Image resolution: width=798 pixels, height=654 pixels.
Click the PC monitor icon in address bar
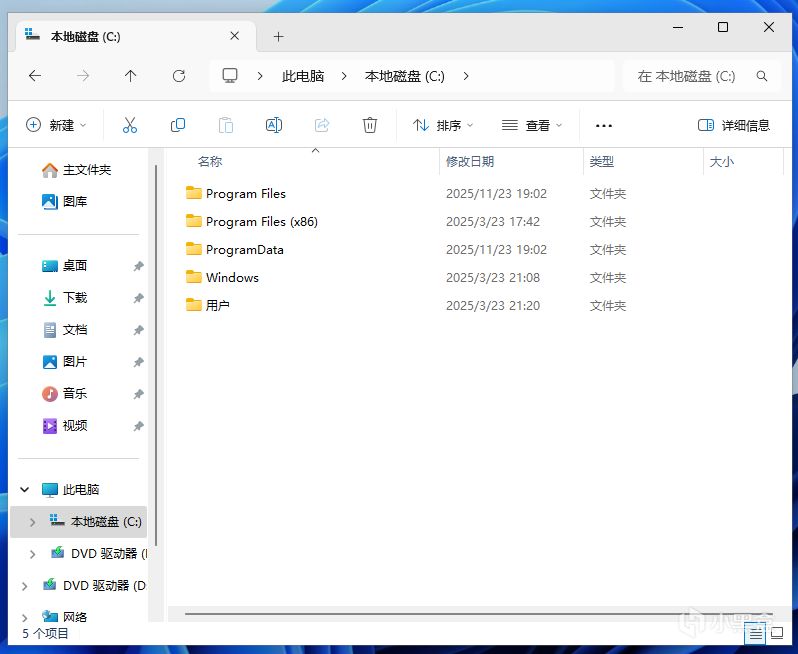pyautogui.click(x=230, y=76)
